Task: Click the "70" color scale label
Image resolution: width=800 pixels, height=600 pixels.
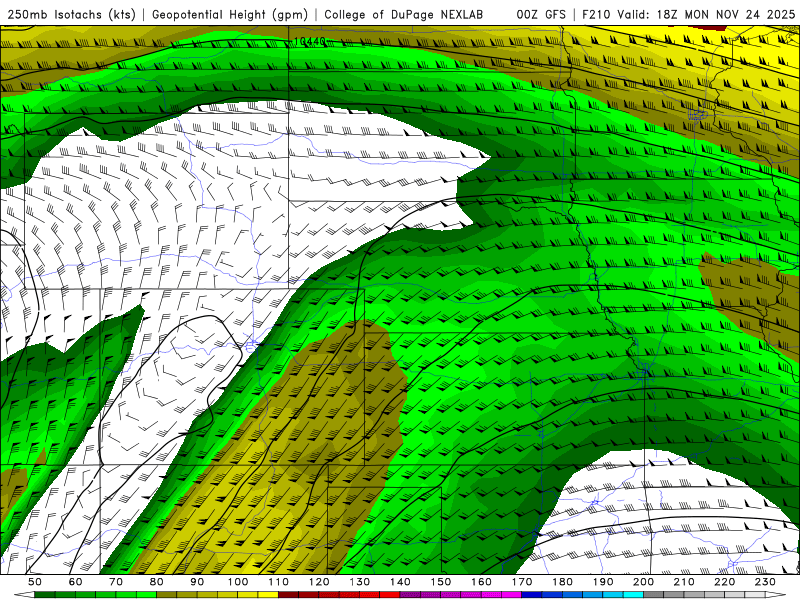Action: 116,582
